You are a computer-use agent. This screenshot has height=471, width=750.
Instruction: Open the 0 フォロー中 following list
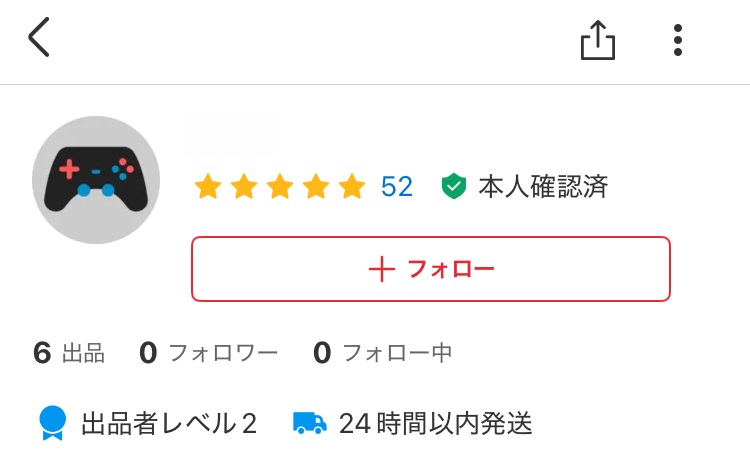click(x=382, y=353)
